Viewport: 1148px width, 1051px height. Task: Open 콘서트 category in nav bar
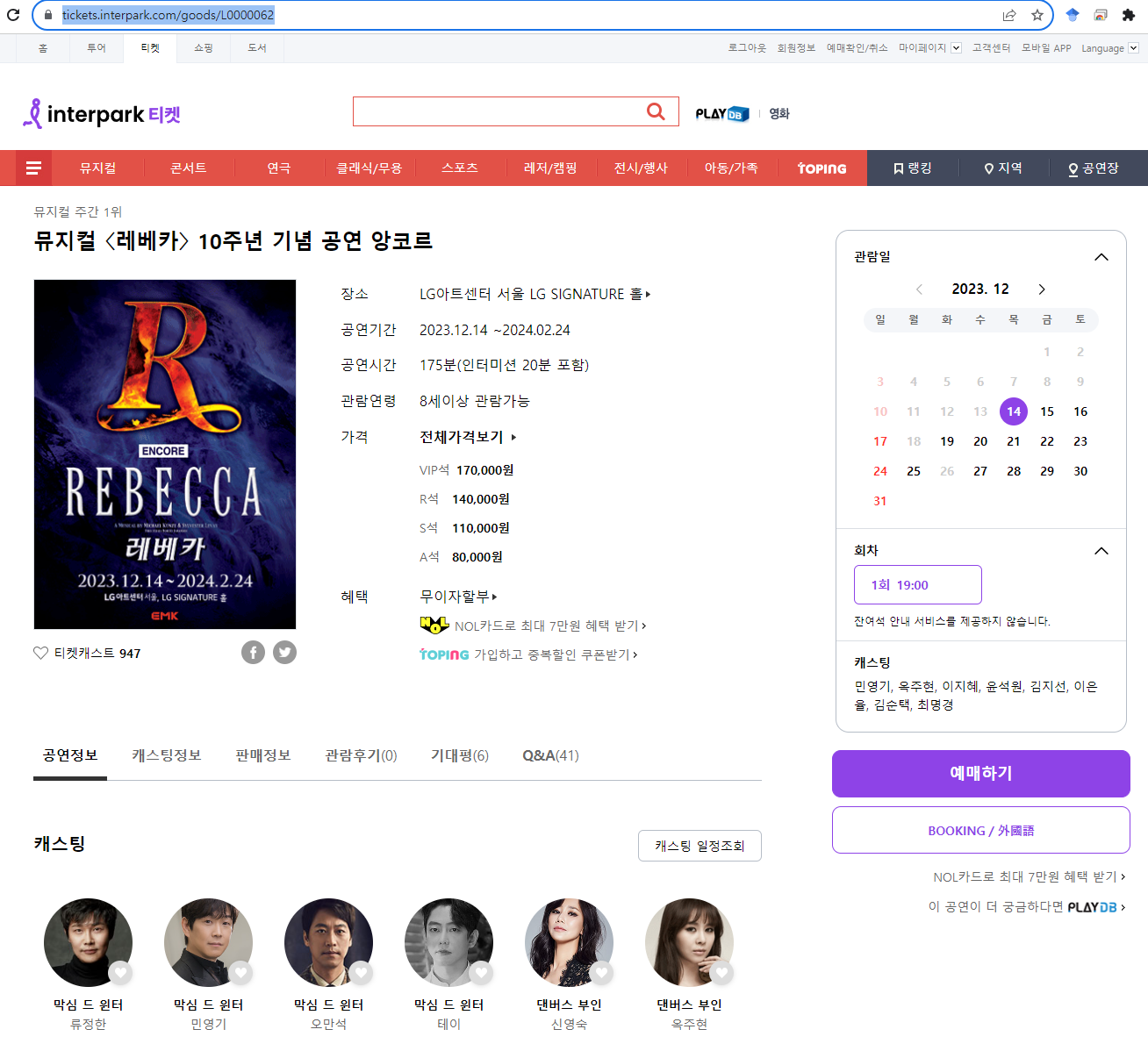[188, 168]
